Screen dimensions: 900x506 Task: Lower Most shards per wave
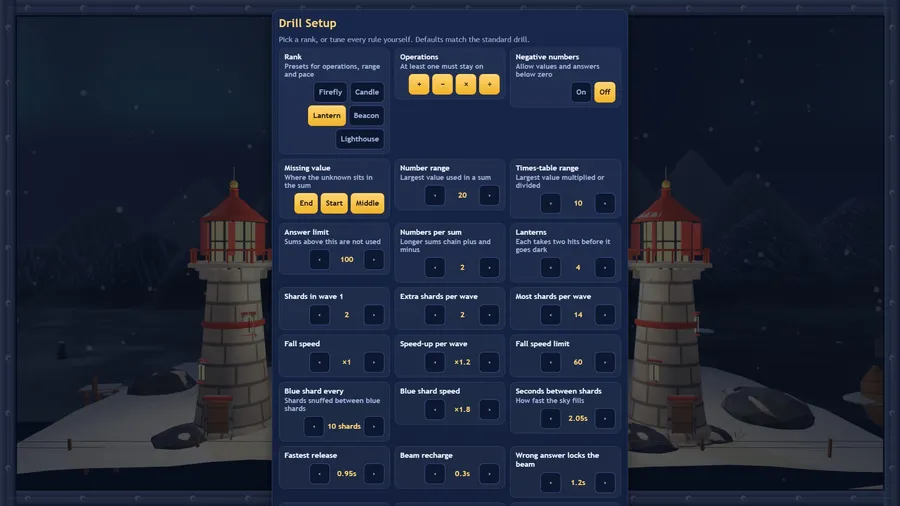[x=550, y=314]
